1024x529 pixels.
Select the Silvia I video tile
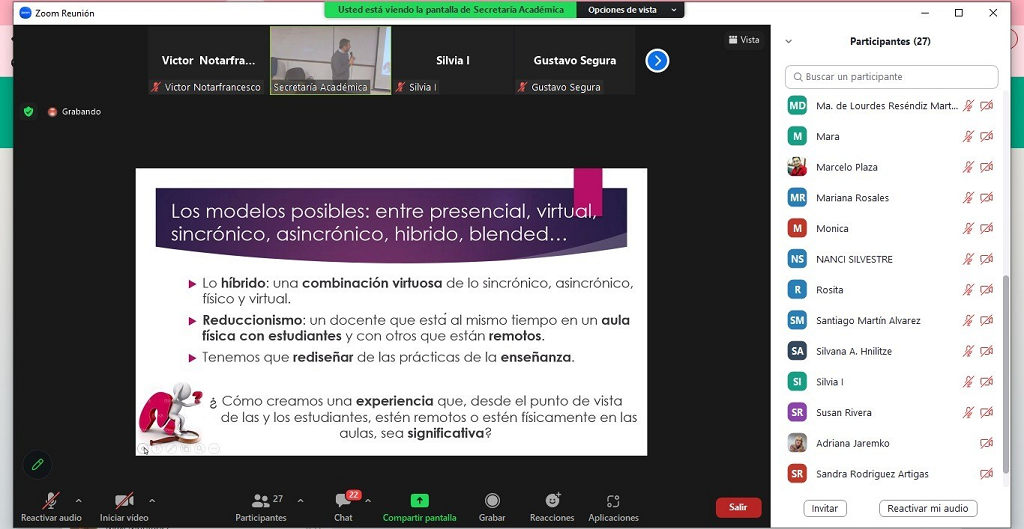(x=453, y=61)
